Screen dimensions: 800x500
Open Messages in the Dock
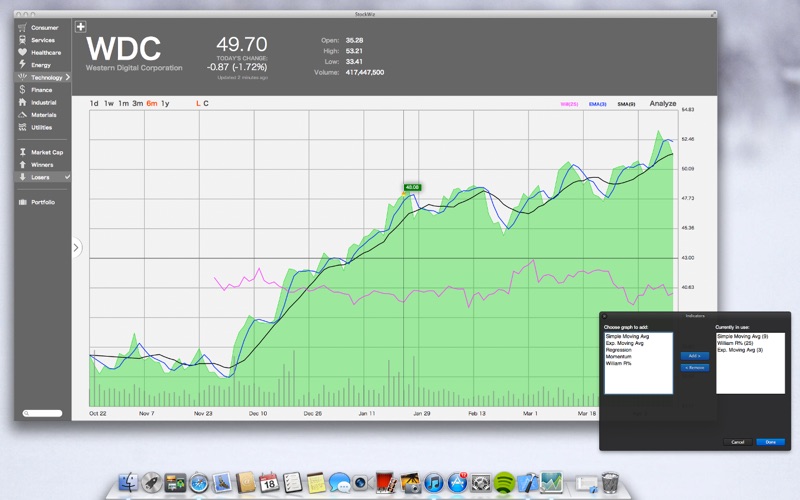pos(339,482)
